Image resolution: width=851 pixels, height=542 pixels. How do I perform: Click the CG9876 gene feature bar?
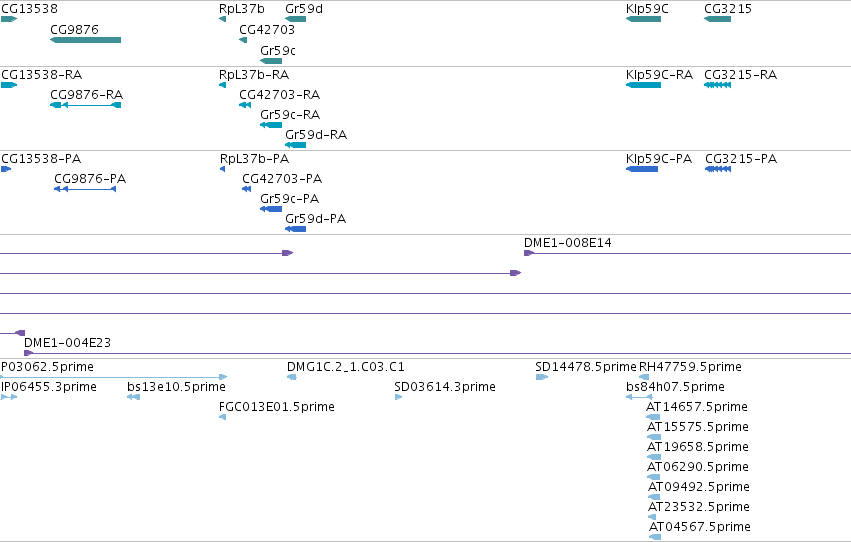[x=85, y=40]
